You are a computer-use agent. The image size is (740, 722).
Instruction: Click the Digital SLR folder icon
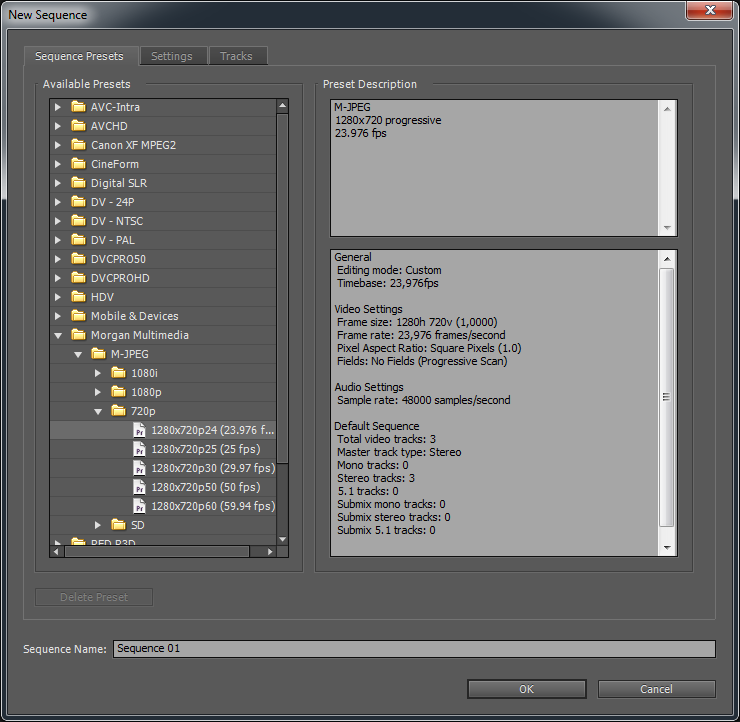coord(78,183)
